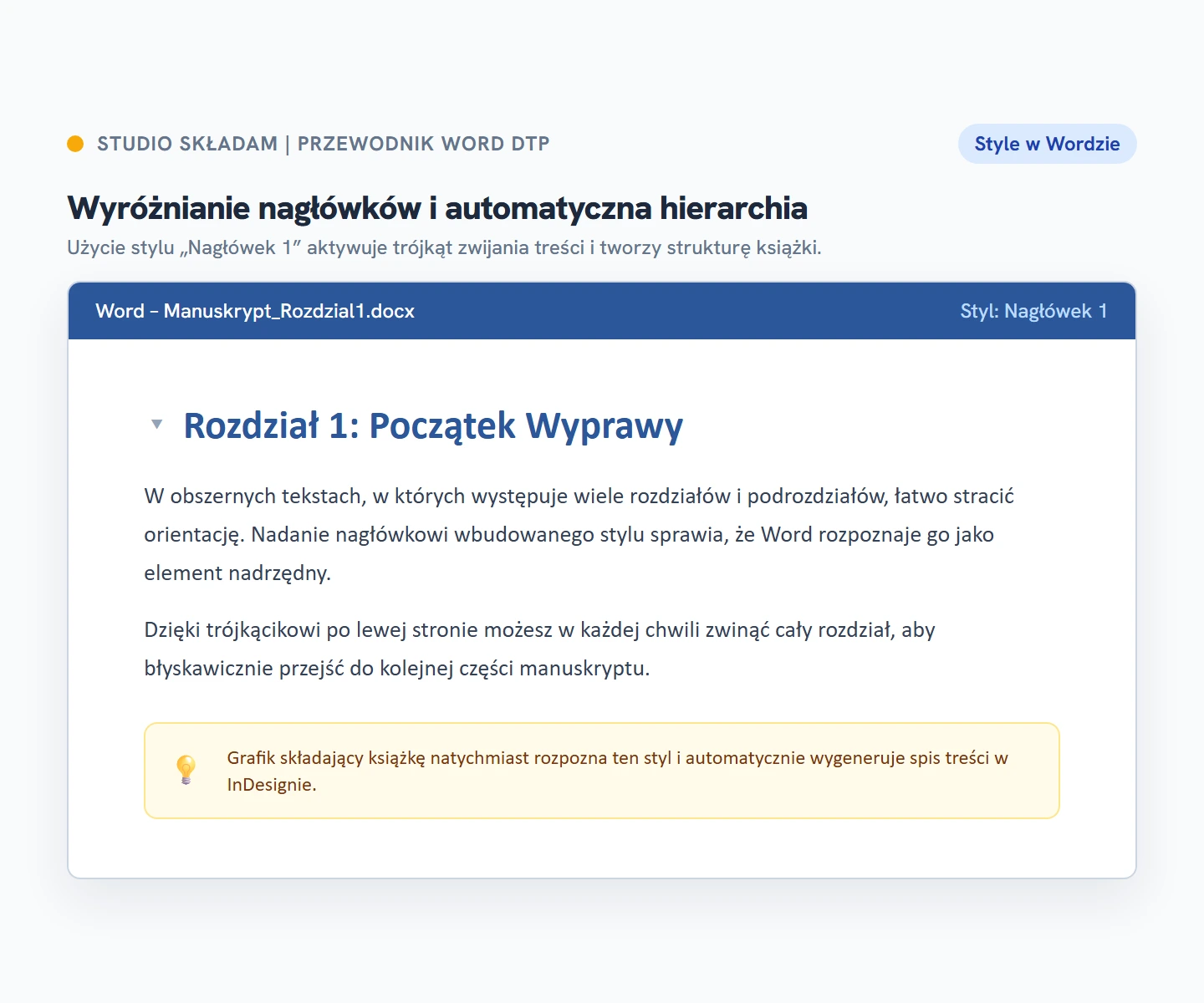
Task: Click the "Styl: Nagłówek 1" indicator
Action: click(x=1033, y=311)
